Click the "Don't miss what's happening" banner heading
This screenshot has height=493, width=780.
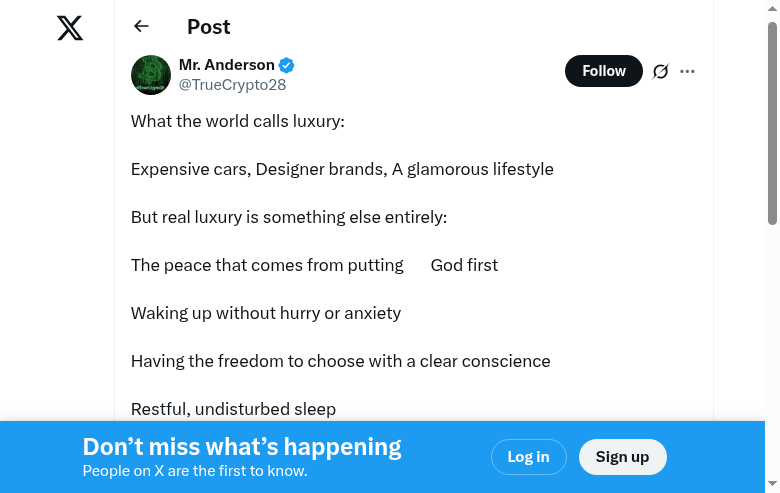click(242, 447)
